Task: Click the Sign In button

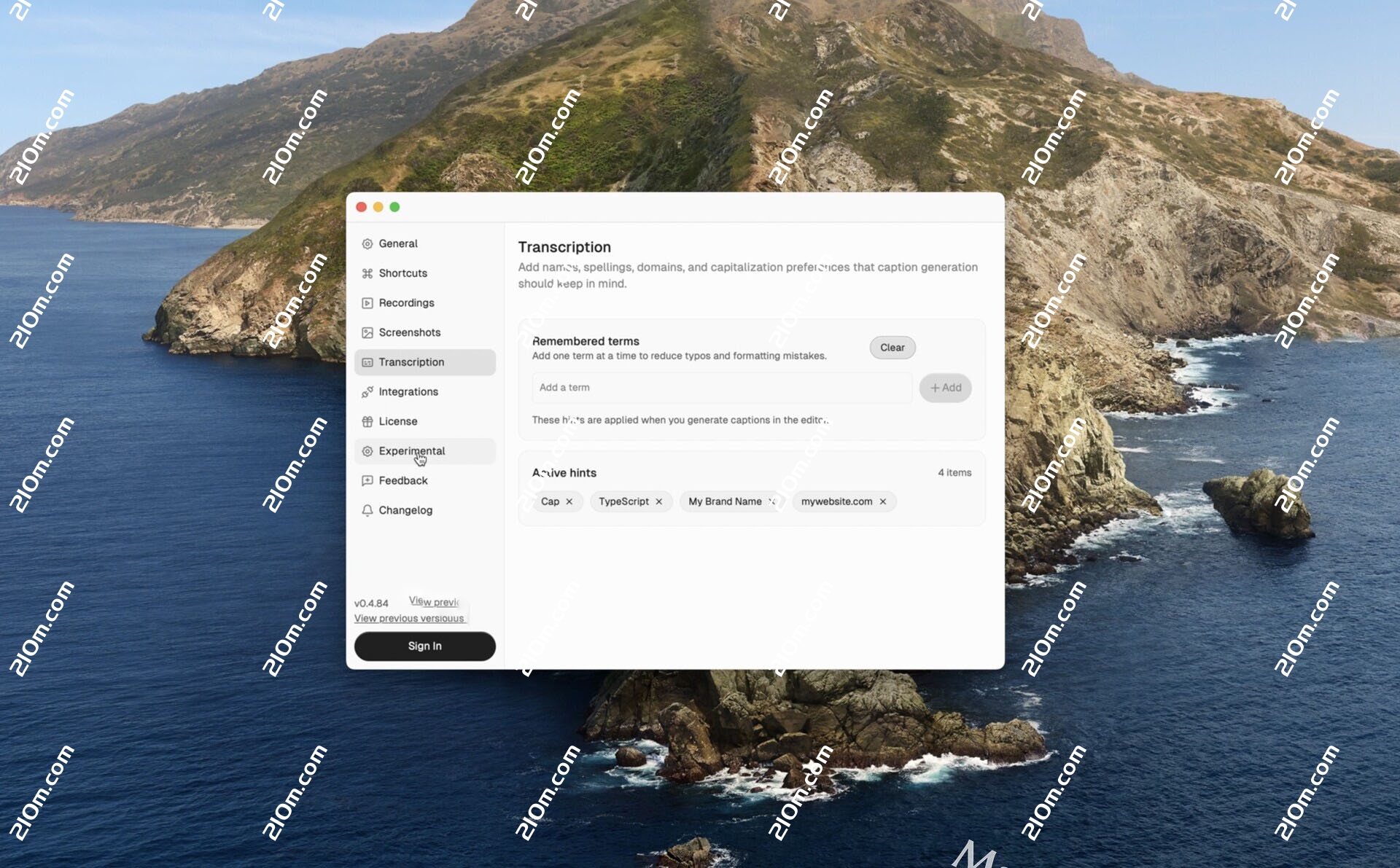Action: [x=425, y=646]
